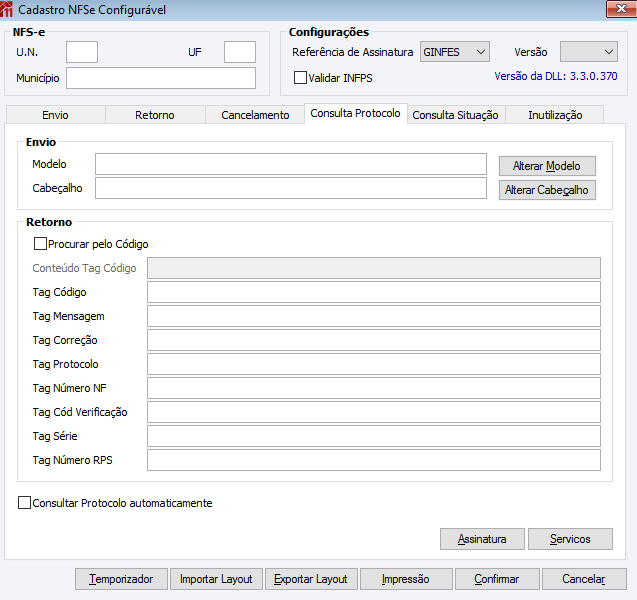Enable Consultar Protocolo automaticamente checkbox
Image resolution: width=637 pixels, height=600 pixels.
click(24, 503)
